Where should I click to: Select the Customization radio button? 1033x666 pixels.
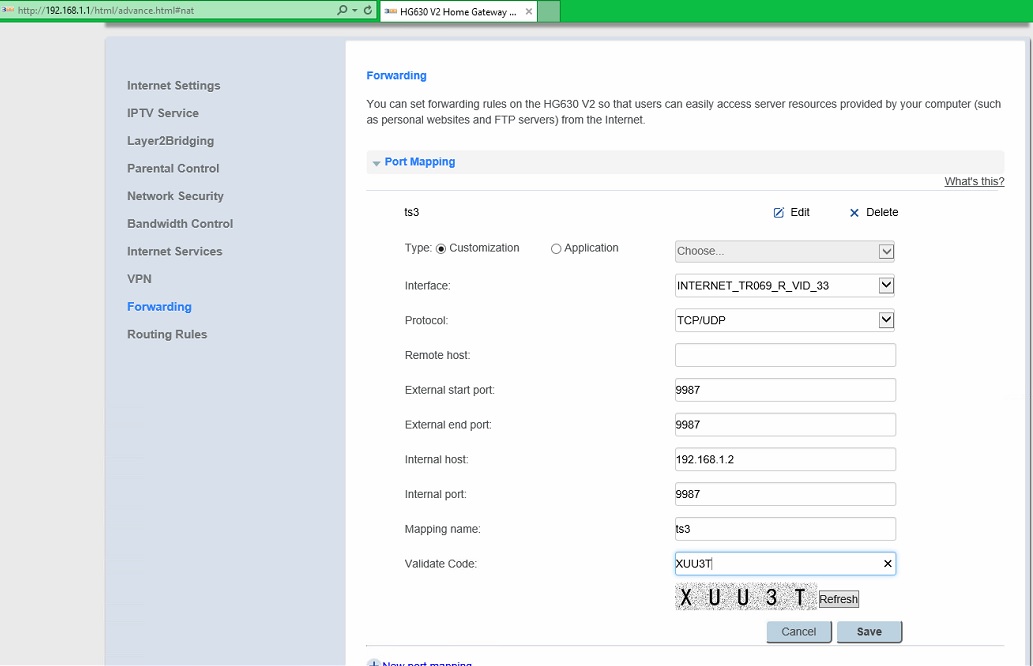(441, 248)
